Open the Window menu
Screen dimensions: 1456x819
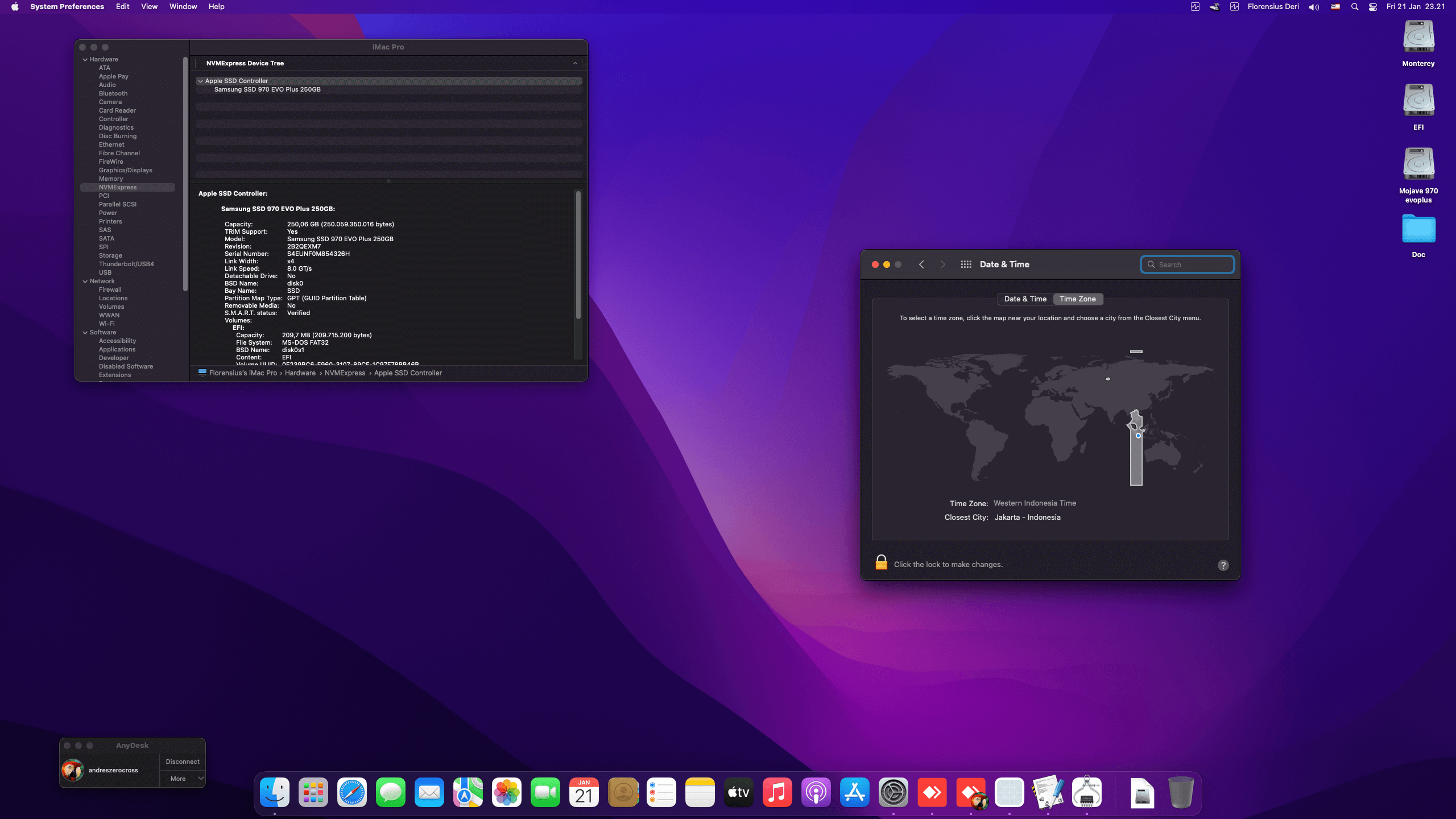click(x=183, y=7)
